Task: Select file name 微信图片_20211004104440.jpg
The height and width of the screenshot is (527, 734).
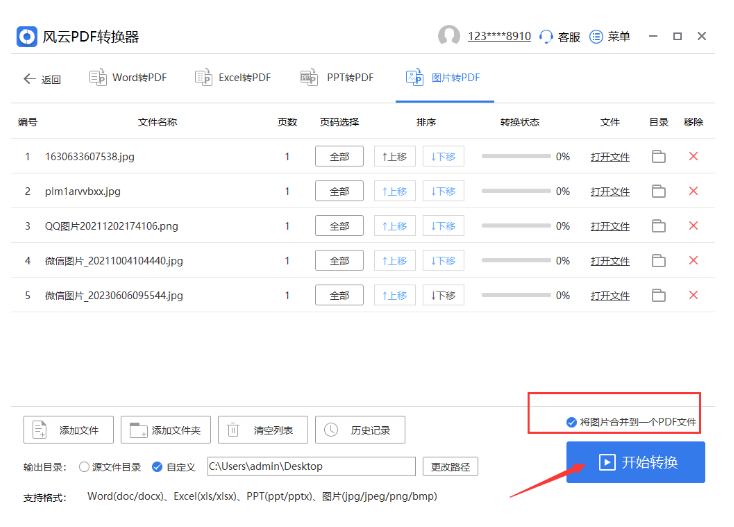Action: [x=114, y=261]
